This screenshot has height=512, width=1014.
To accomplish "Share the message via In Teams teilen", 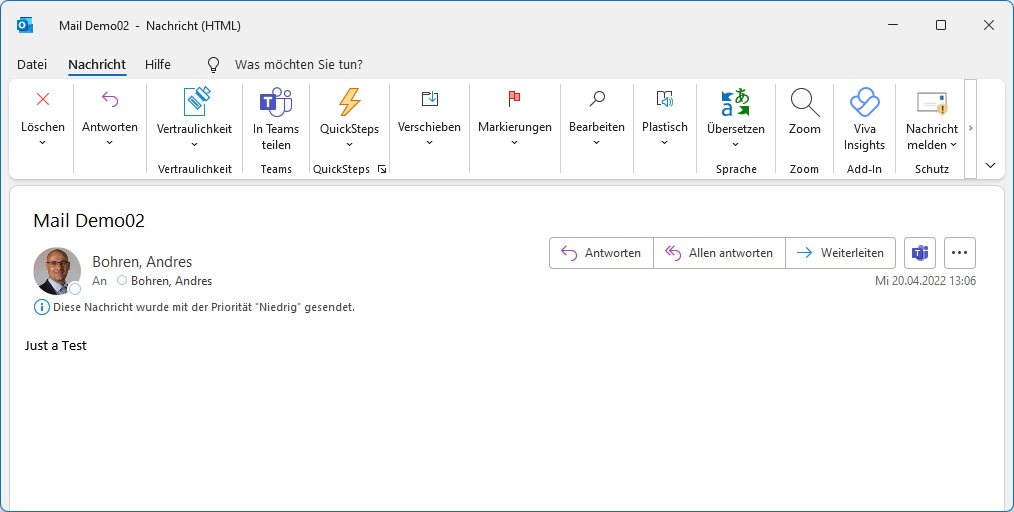I will [x=276, y=120].
